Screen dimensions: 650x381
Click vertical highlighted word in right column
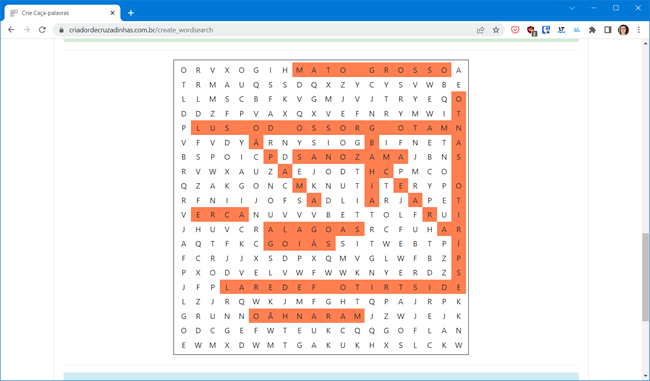pos(459,193)
